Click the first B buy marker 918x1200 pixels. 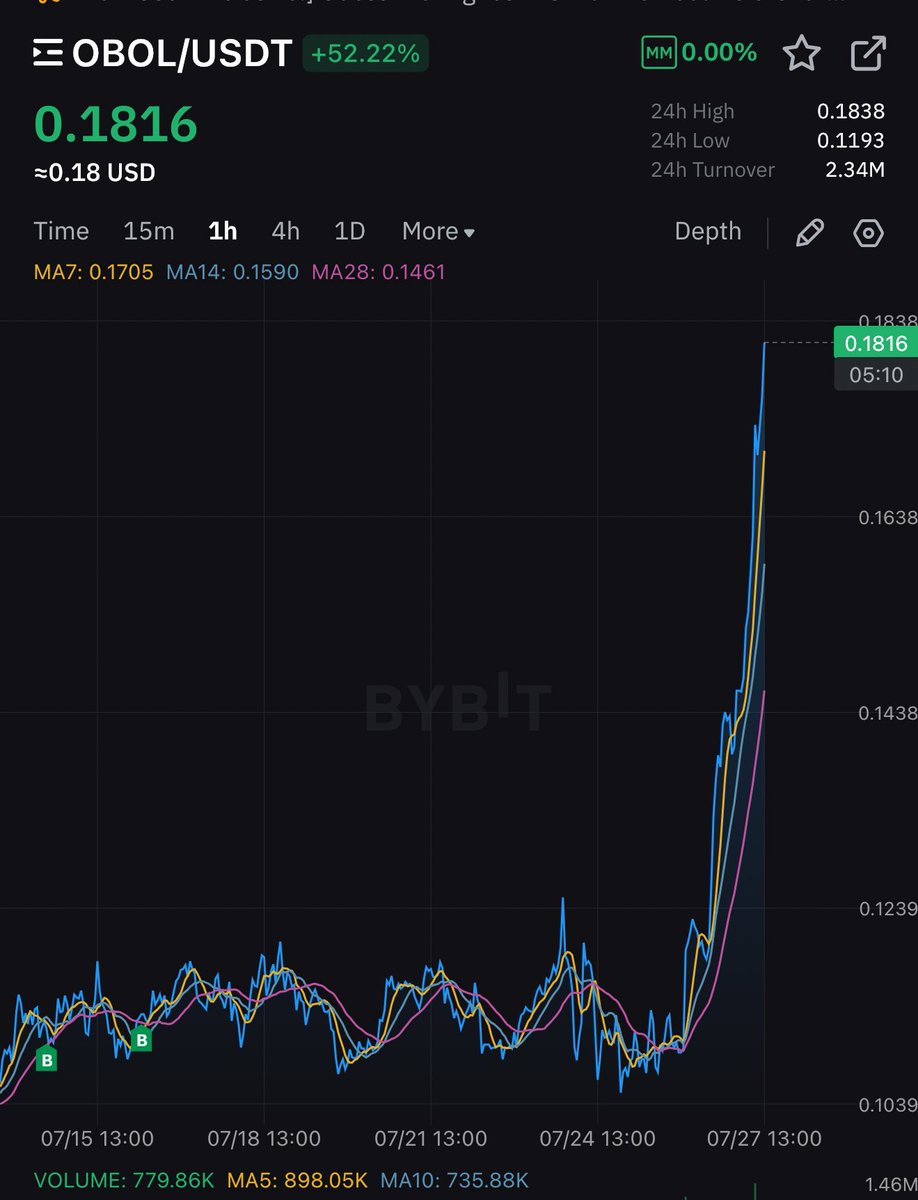pos(46,1059)
